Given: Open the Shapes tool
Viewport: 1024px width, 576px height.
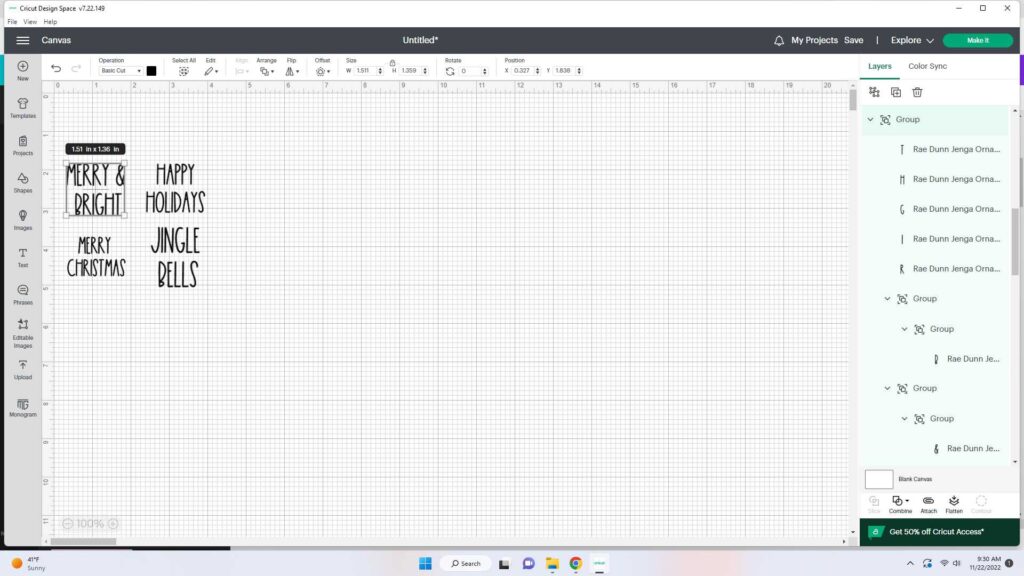Looking at the screenshot, I should tap(23, 182).
